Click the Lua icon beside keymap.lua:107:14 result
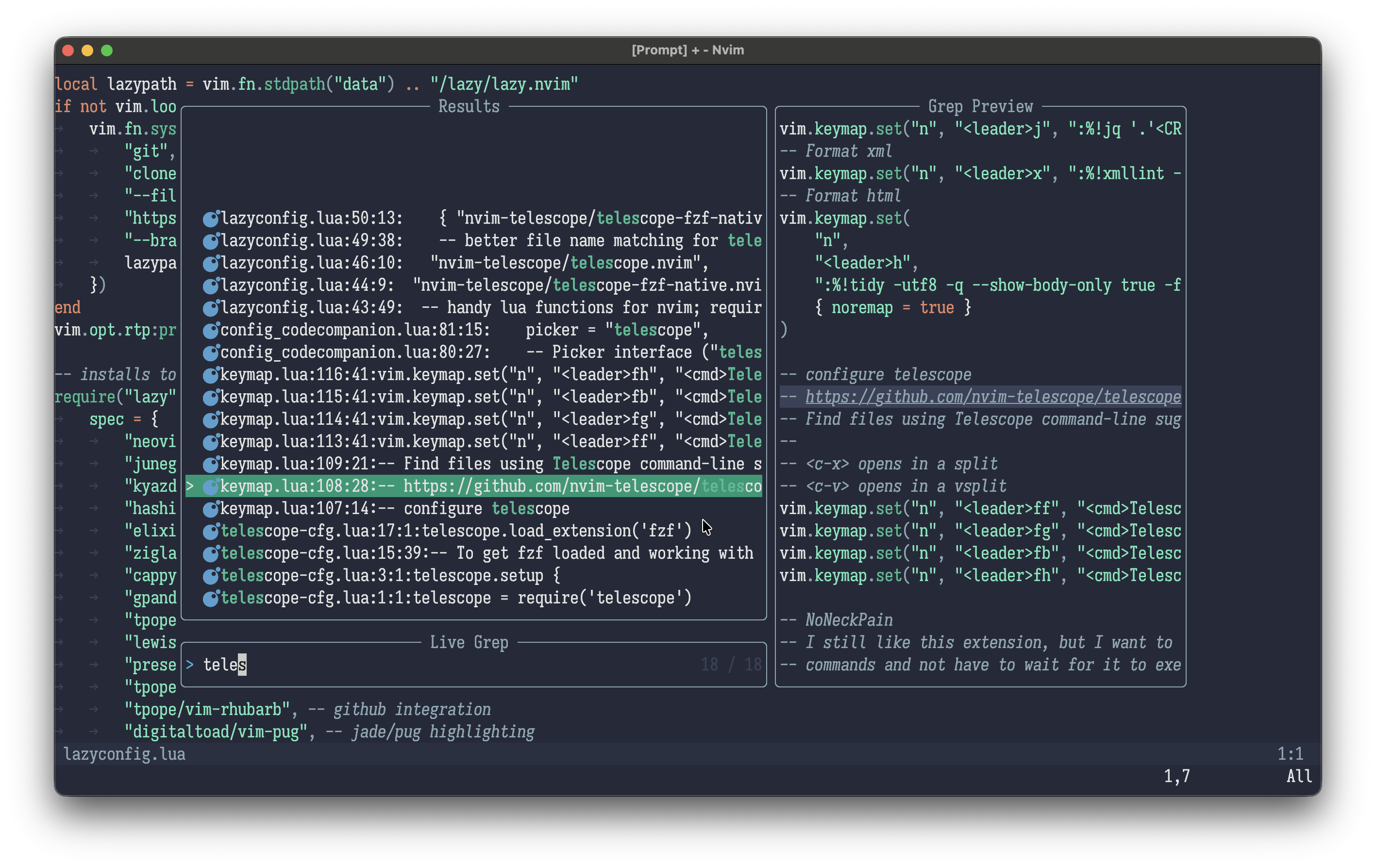Viewport: 1376px width, 868px height. pyautogui.click(x=211, y=509)
